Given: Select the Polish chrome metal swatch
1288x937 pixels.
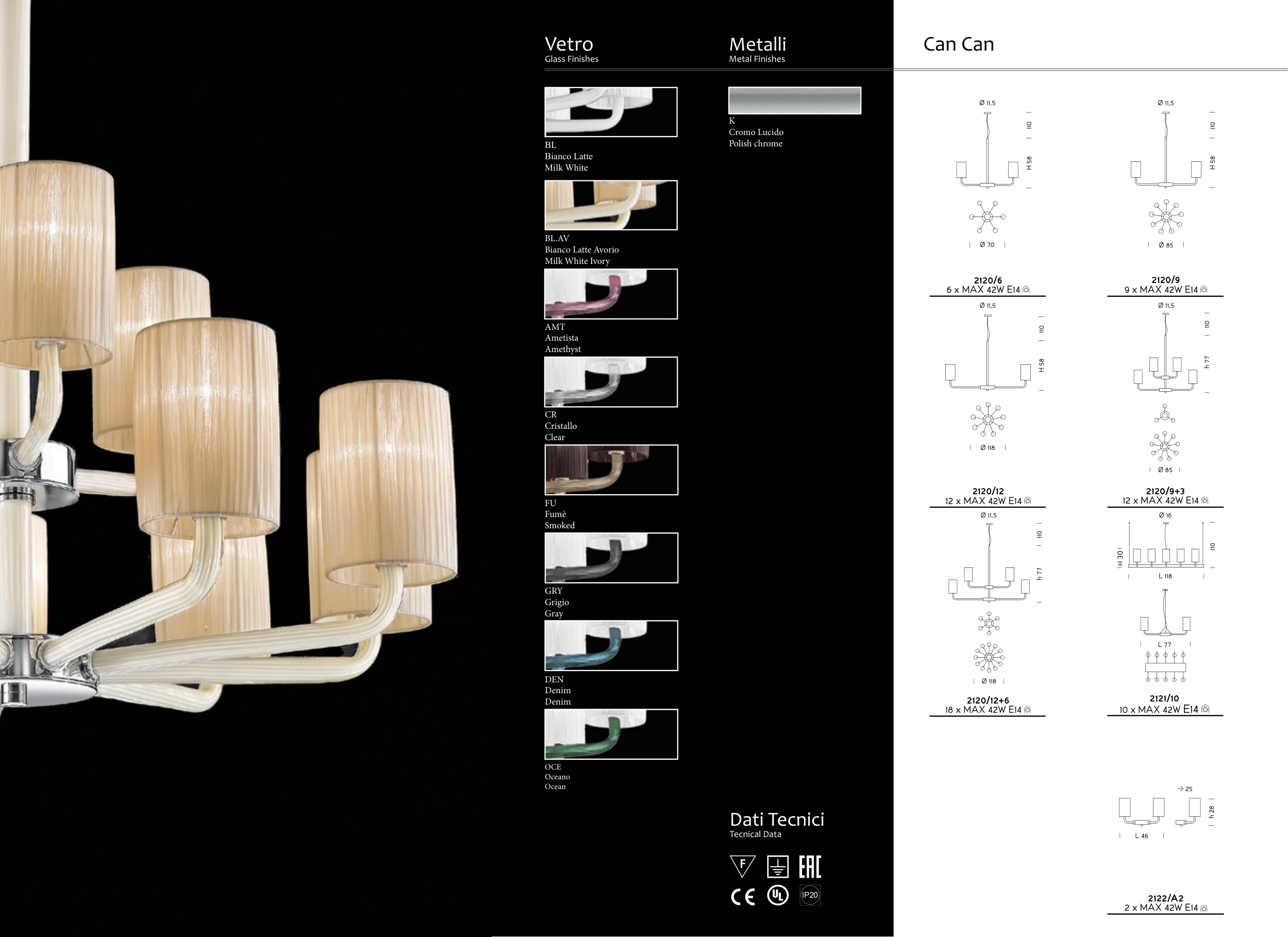Looking at the screenshot, I should pyautogui.click(x=794, y=101).
